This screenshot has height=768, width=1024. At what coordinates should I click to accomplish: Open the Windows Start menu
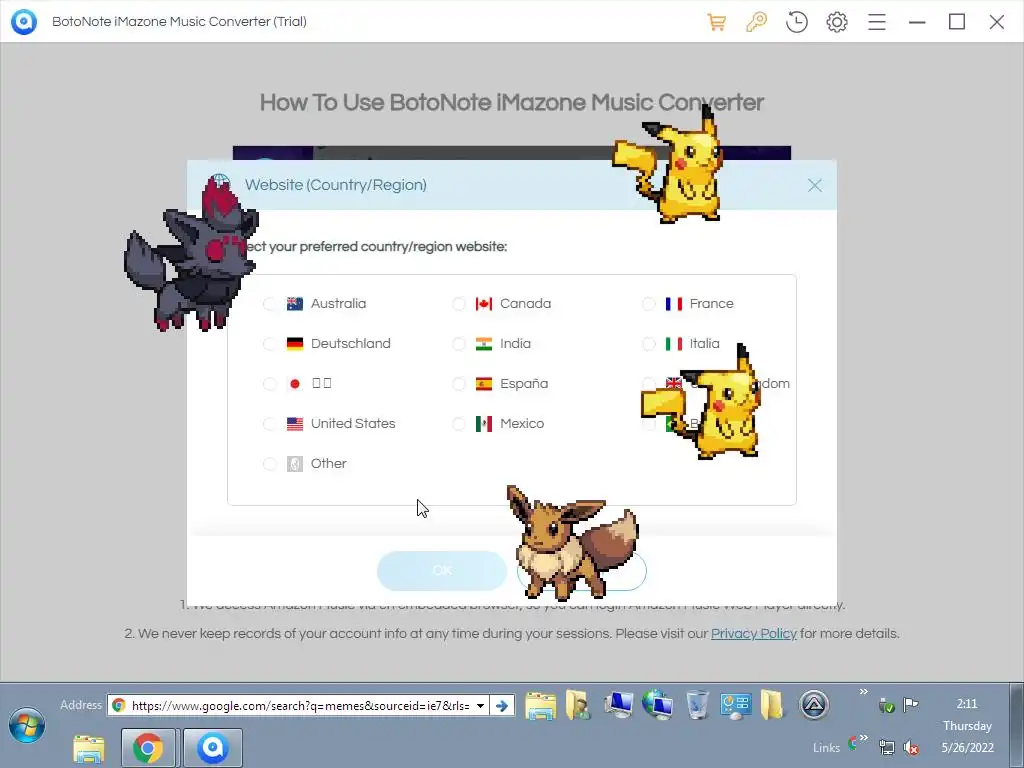coord(27,725)
